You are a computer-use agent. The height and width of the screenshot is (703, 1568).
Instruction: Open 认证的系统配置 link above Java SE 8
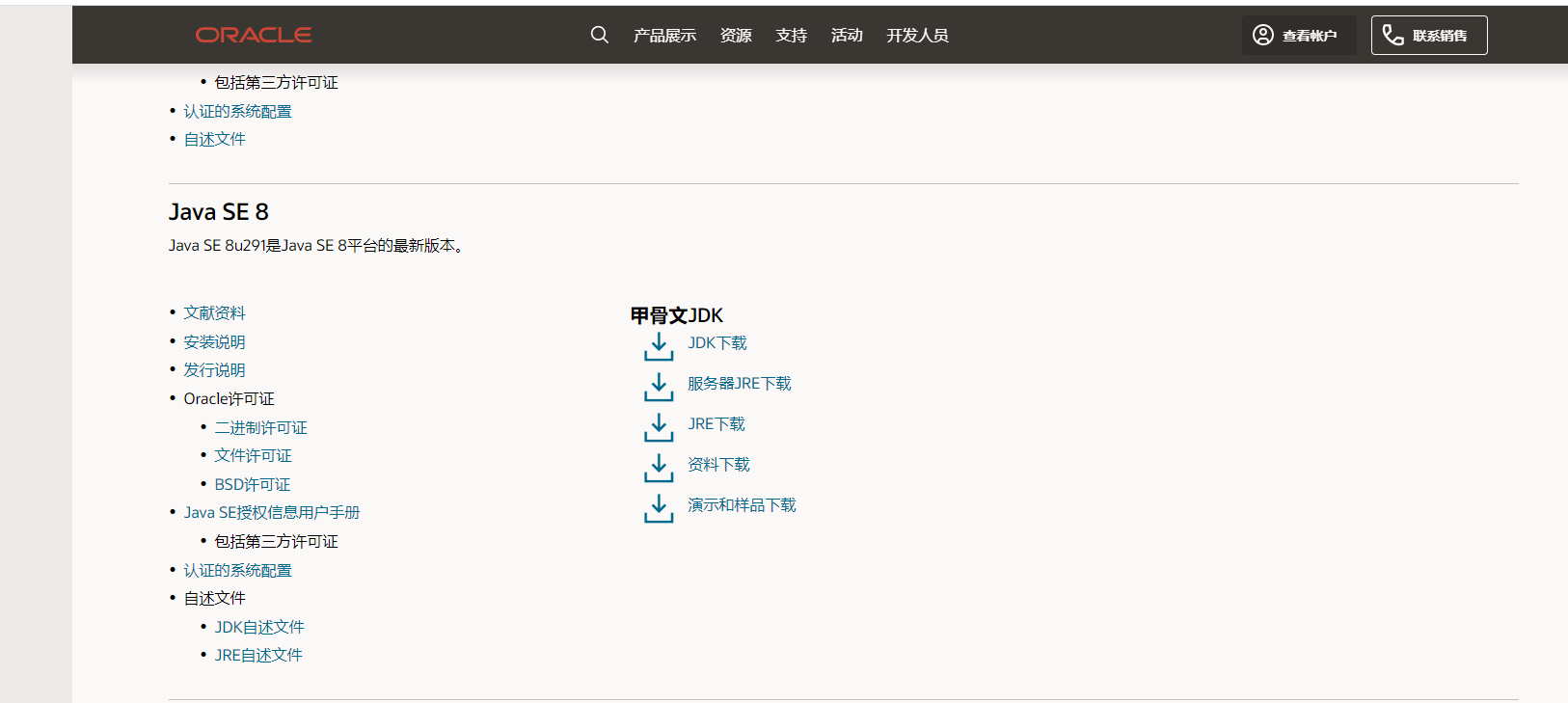pos(237,112)
